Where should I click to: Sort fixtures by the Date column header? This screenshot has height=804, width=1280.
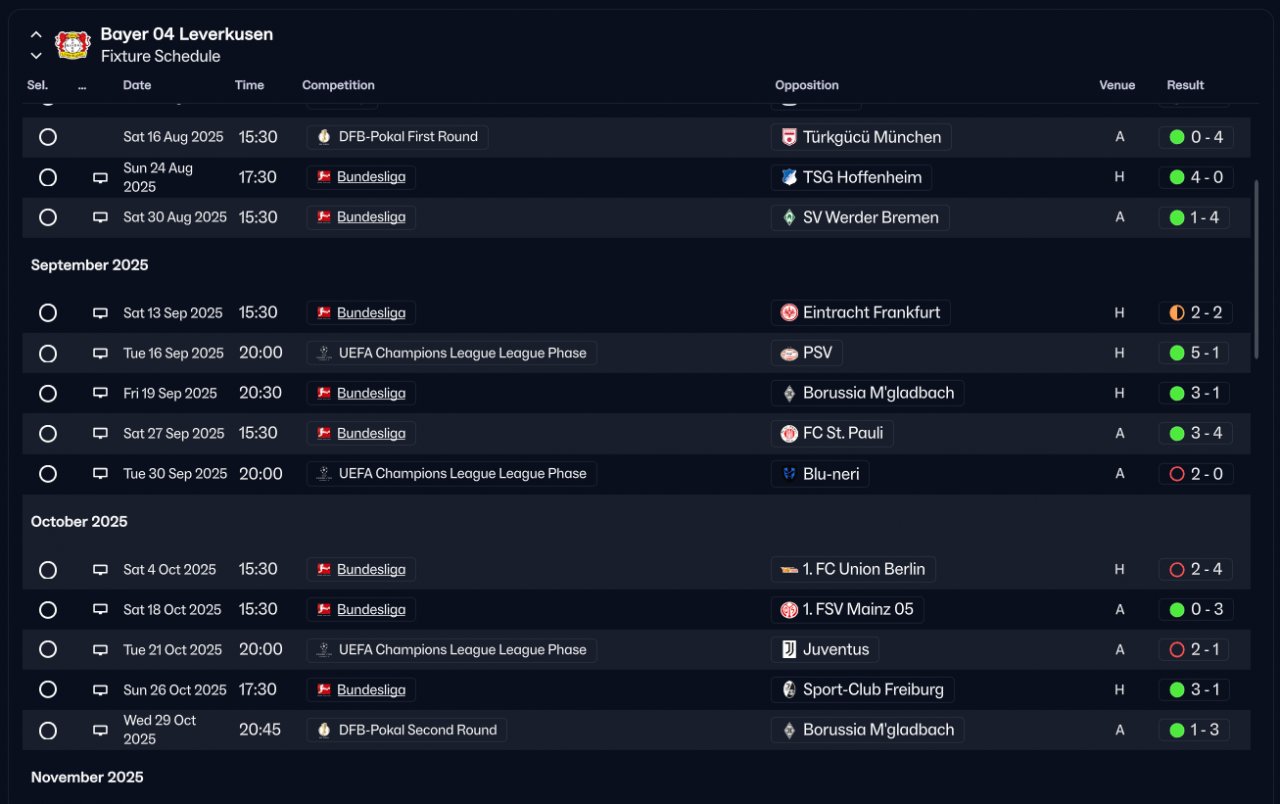[x=137, y=85]
